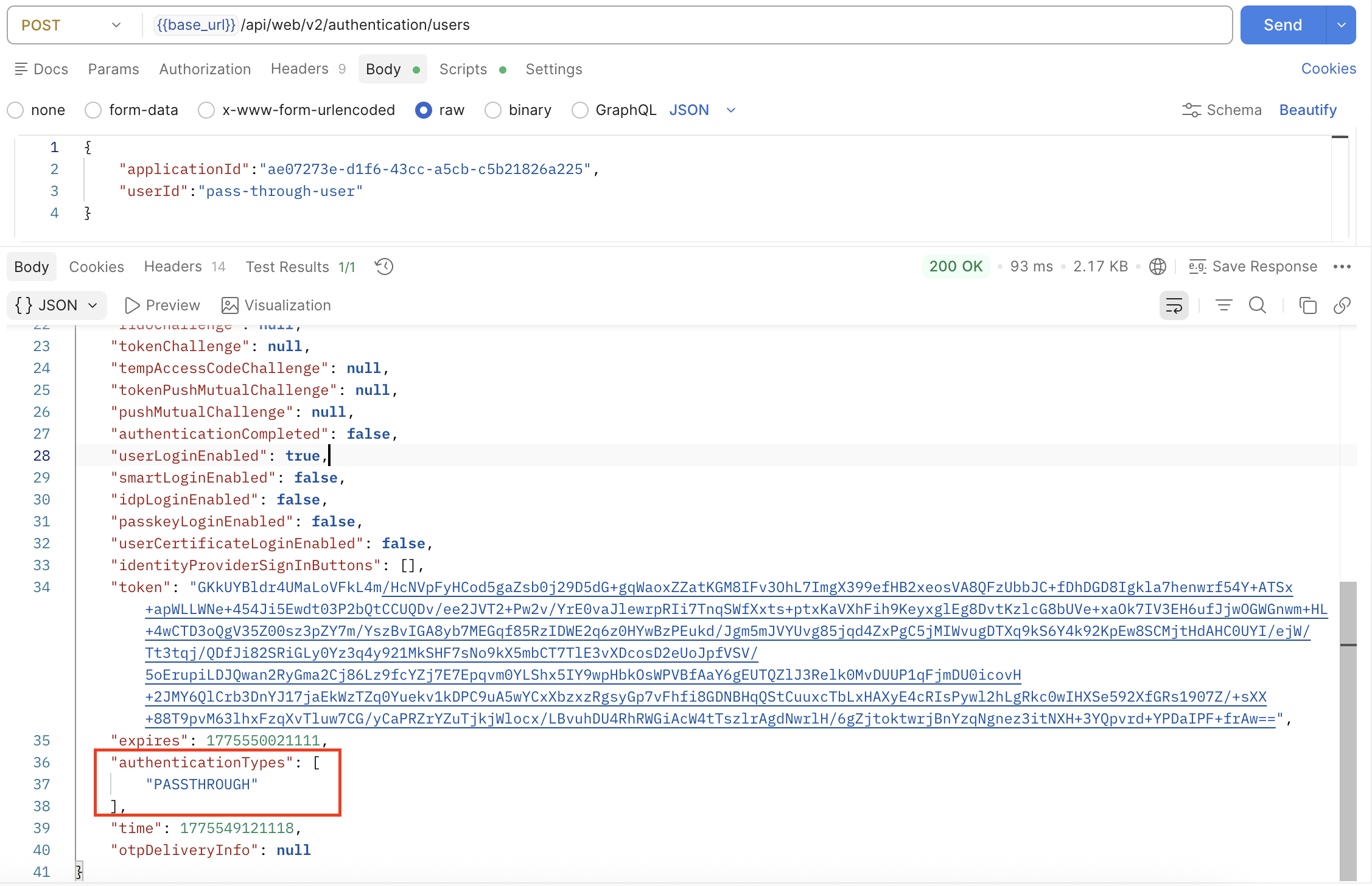The width and height of the screenshot is (1372, 886).
Task: Click the time value 1775549121118
Action: point(237,828)
